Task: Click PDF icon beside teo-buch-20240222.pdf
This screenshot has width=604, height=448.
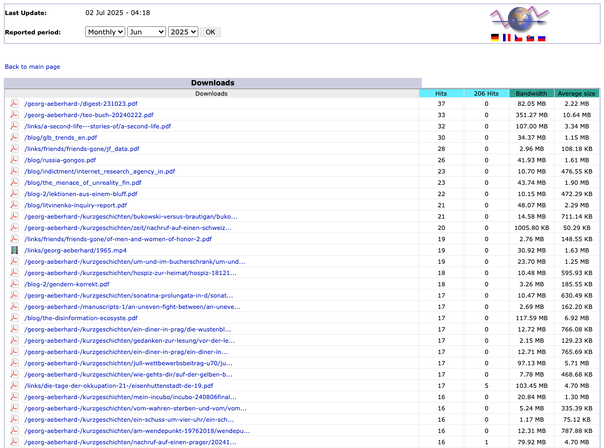Action: (14, 114)
